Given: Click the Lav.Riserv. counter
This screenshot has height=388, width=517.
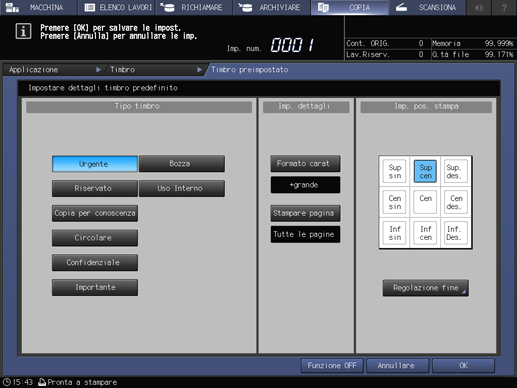Looking at the screenshot, I should point(385,54).
